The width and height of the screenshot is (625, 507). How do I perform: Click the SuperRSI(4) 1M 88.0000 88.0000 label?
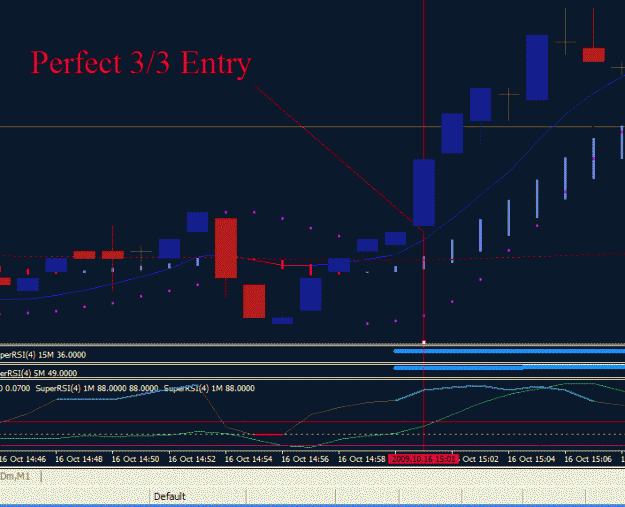(97, 388)
